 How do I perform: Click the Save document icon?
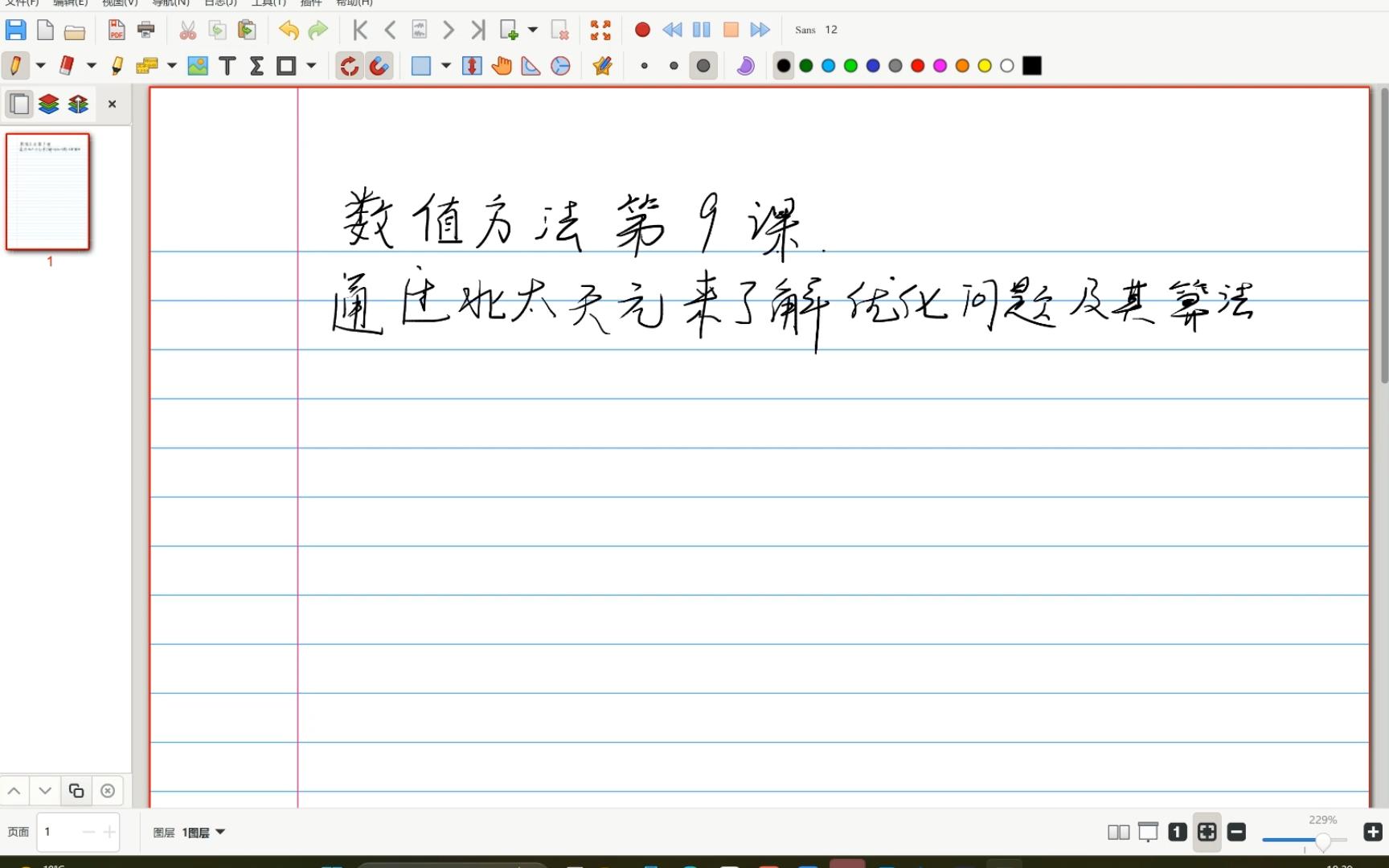[x=15, y=31]
